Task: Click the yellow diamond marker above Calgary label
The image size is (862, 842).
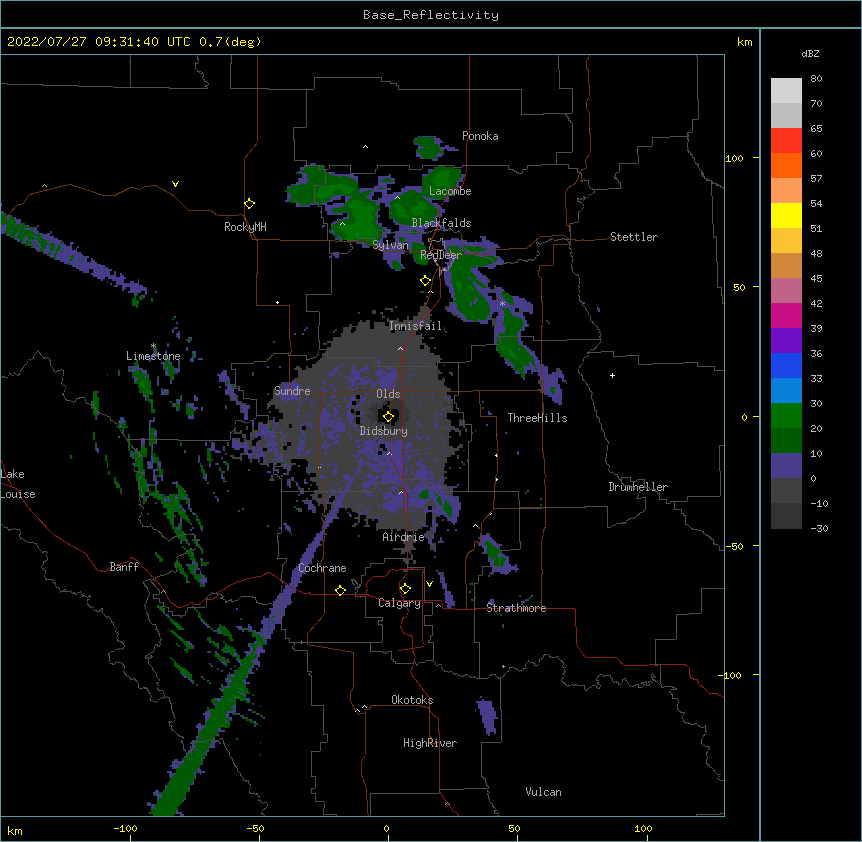Action: click(x=405, y=589)
